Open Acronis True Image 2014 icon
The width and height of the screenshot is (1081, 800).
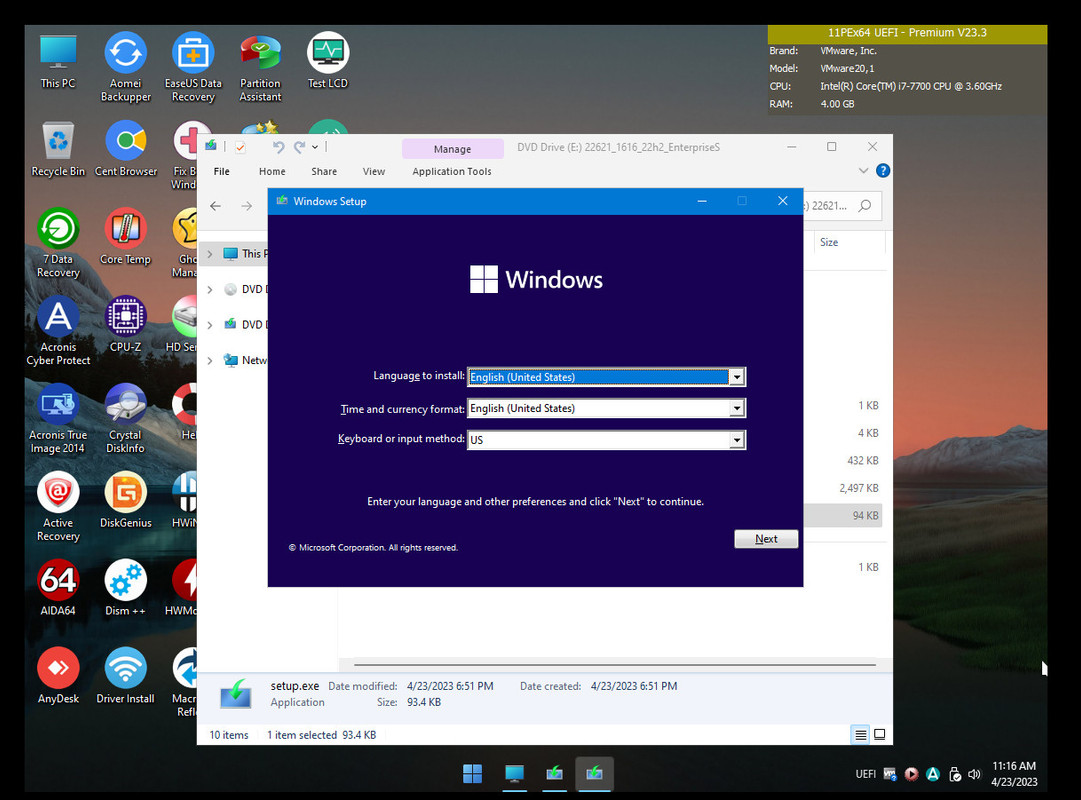[x=58, y=419]
